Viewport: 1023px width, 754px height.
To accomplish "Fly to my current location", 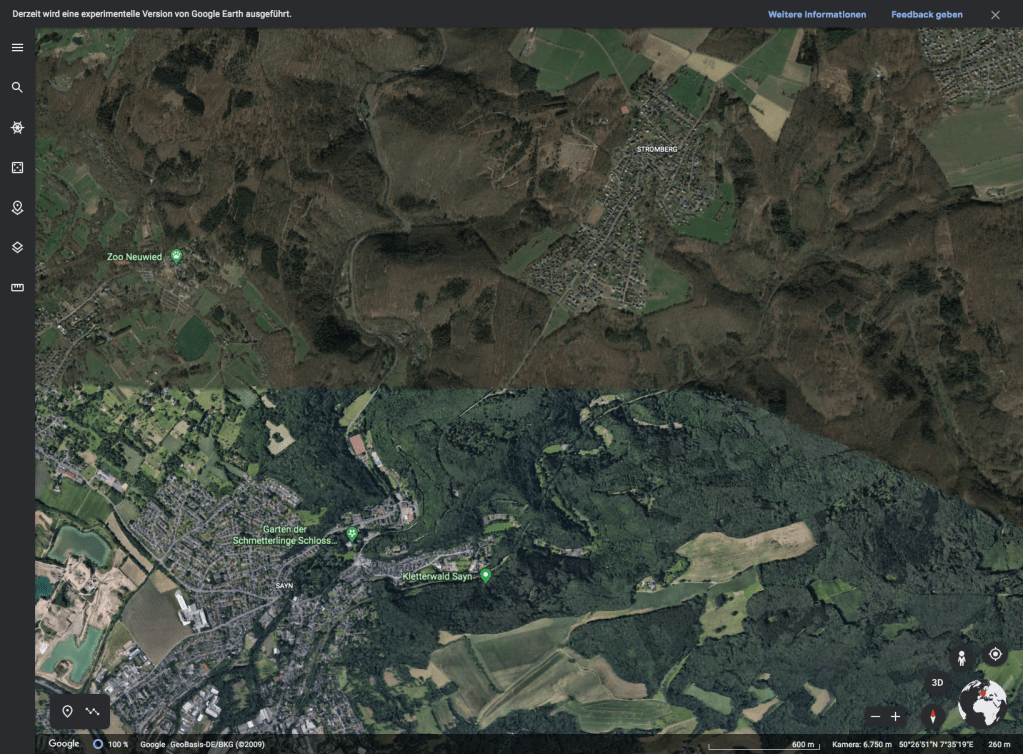I will (995, 654).
